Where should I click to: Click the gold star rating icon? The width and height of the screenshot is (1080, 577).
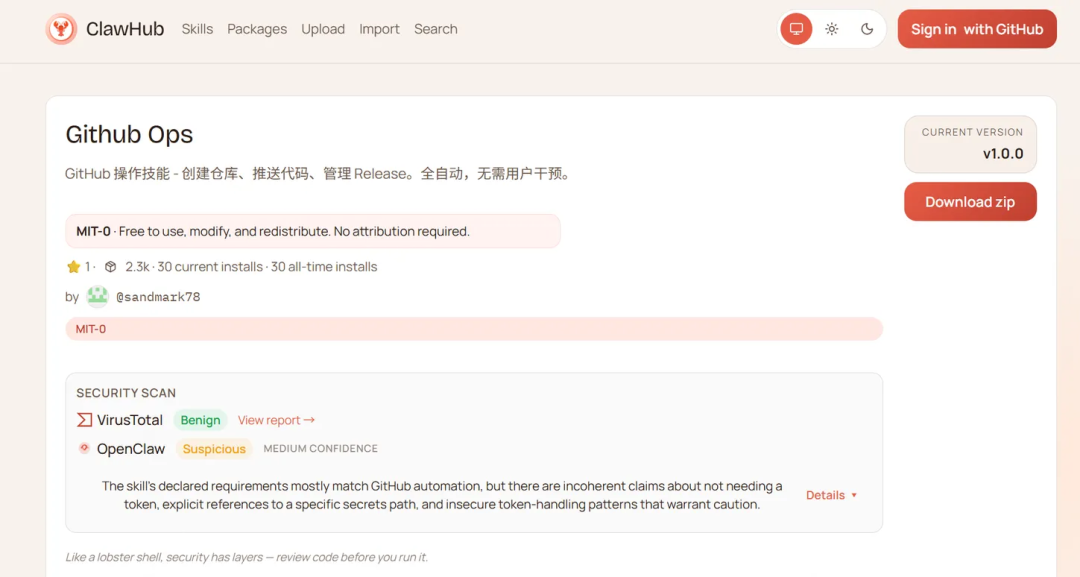click(74, 266)
